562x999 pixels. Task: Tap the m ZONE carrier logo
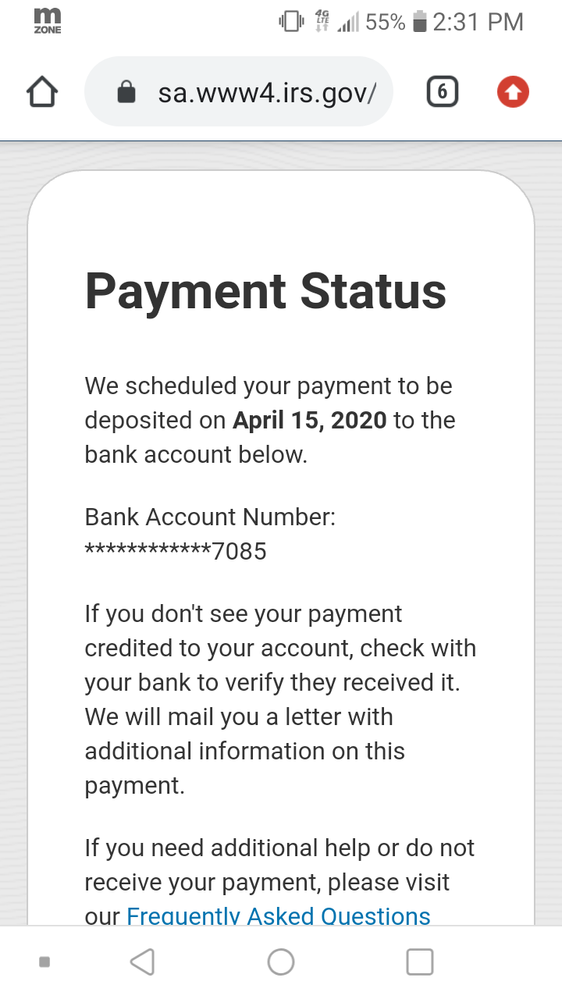[x=48, y=20]
